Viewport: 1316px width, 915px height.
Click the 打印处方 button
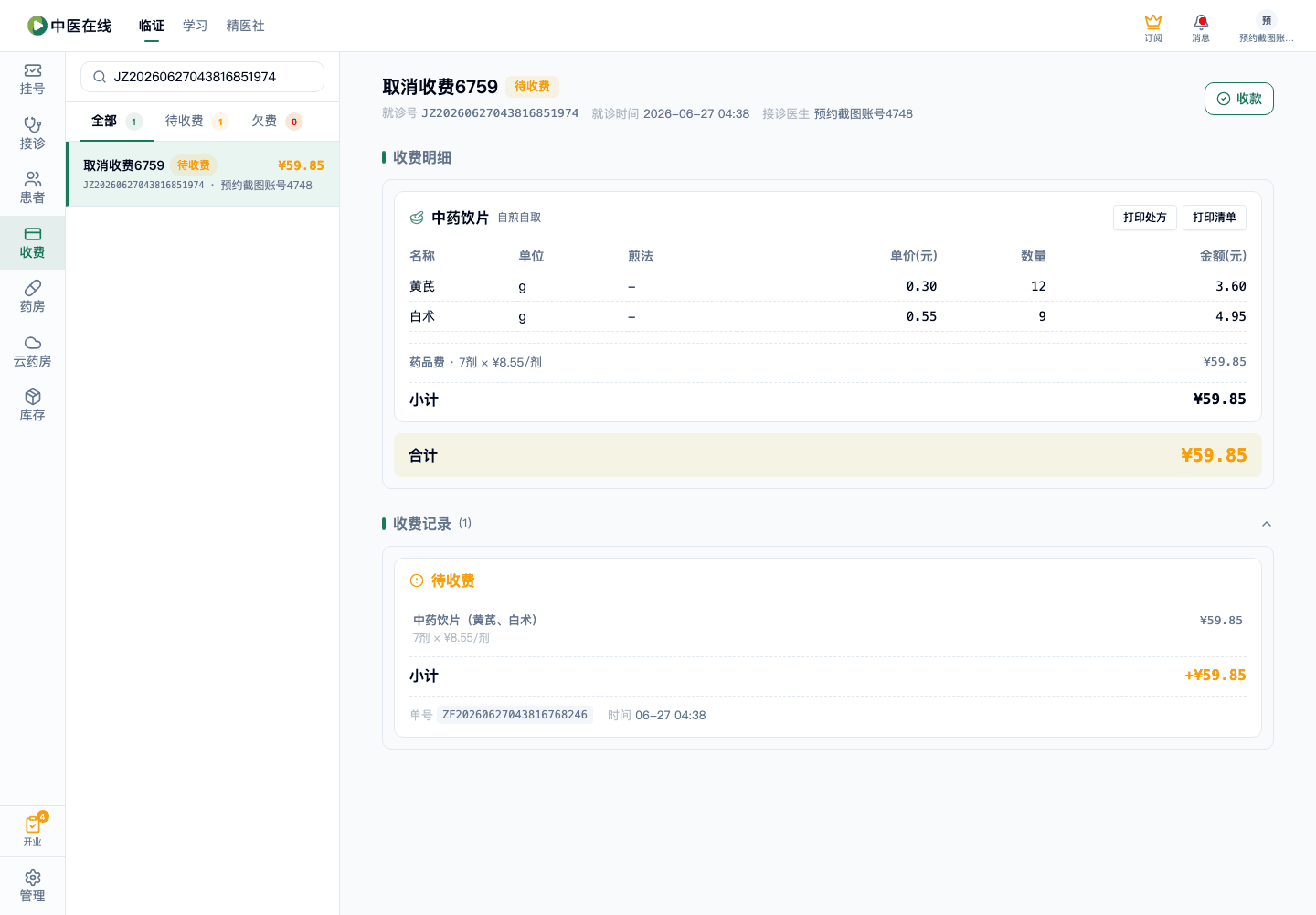tap(1145, 218)
